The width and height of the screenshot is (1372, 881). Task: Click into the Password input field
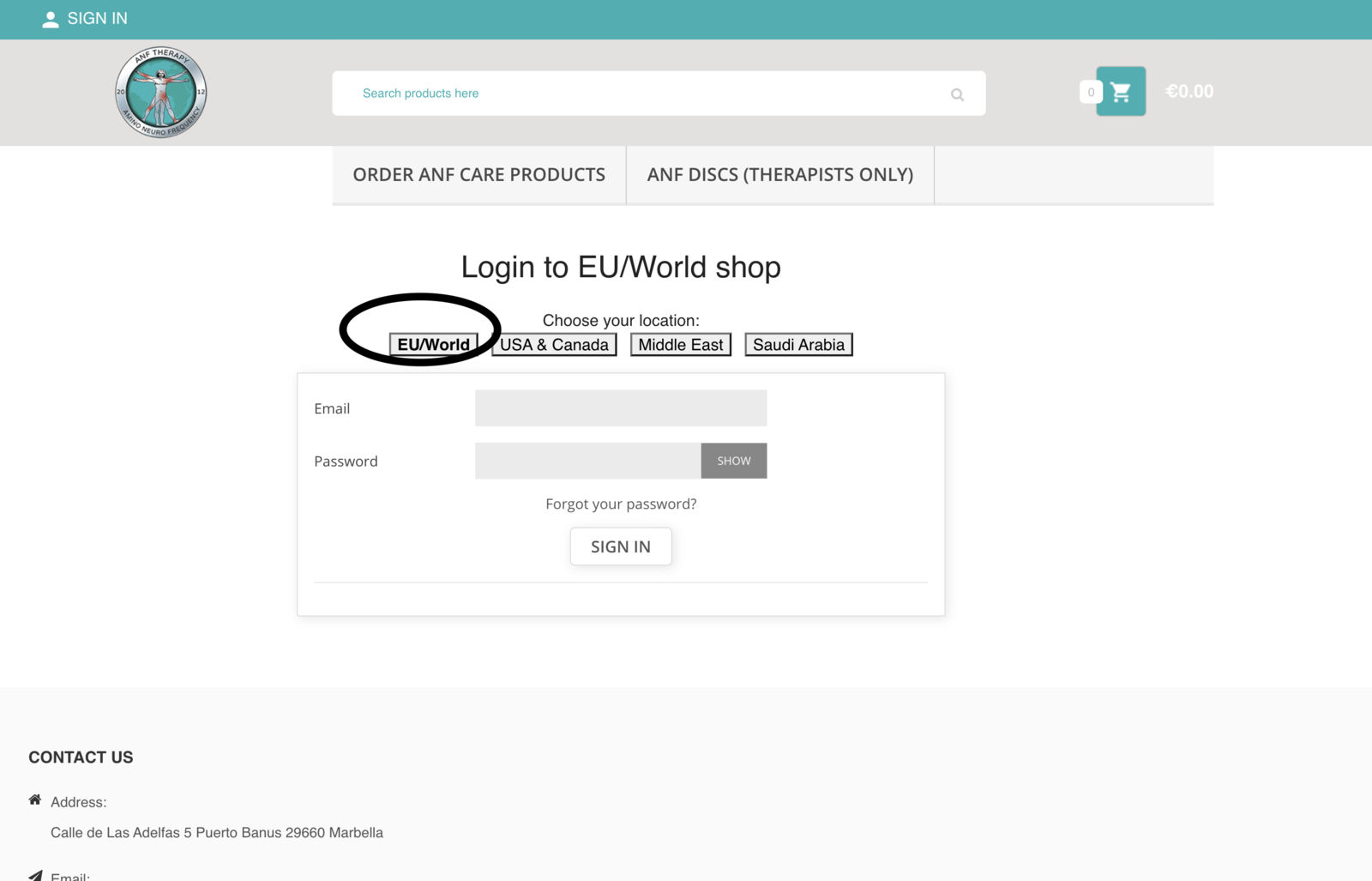(x=588, y=461)
